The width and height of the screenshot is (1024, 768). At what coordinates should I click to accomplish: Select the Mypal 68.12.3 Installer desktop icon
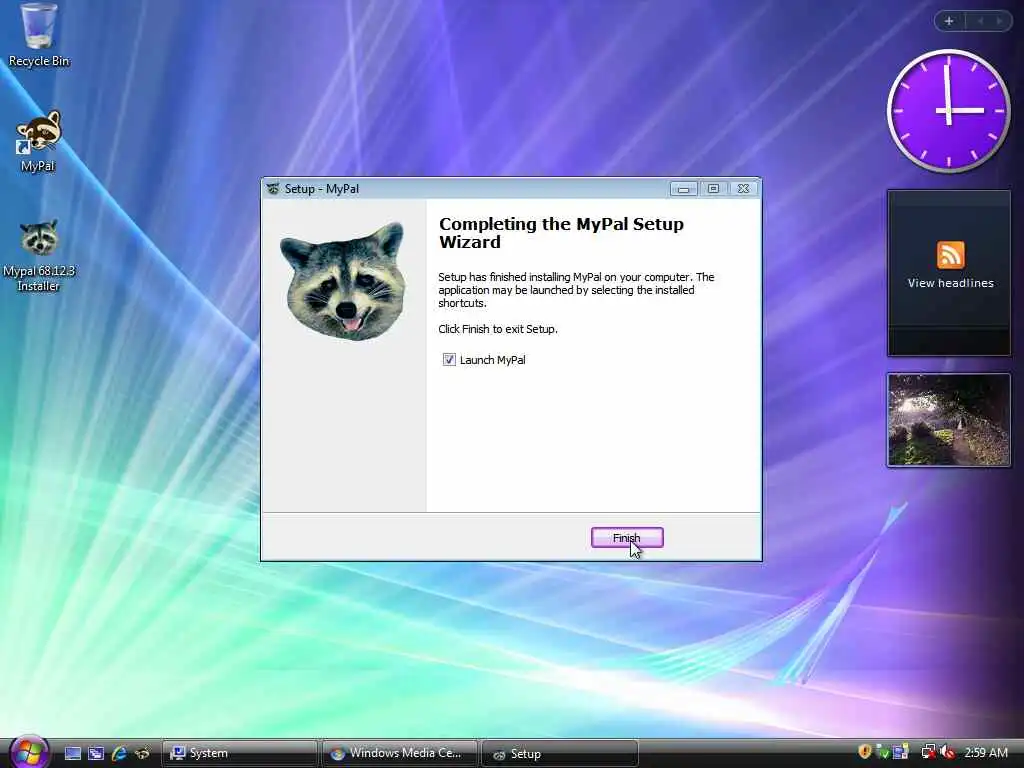(x=39, y=255)
